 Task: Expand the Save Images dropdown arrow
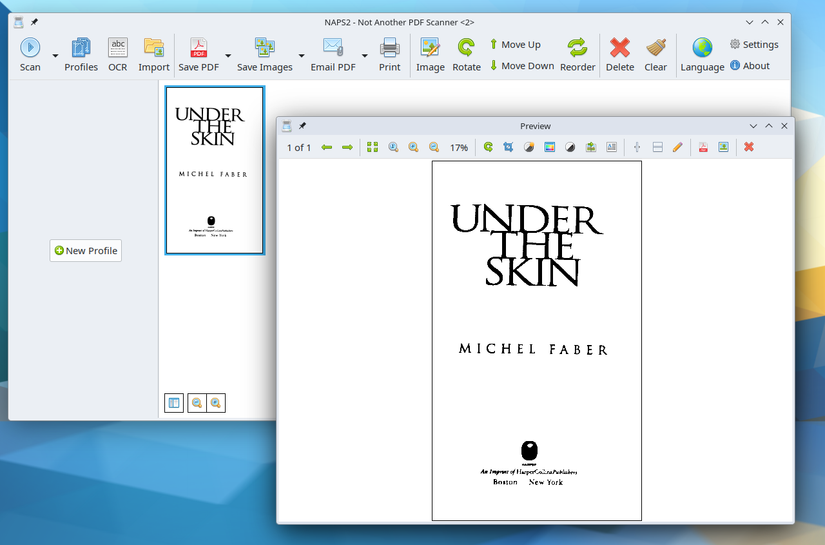[x=301, y=55]
